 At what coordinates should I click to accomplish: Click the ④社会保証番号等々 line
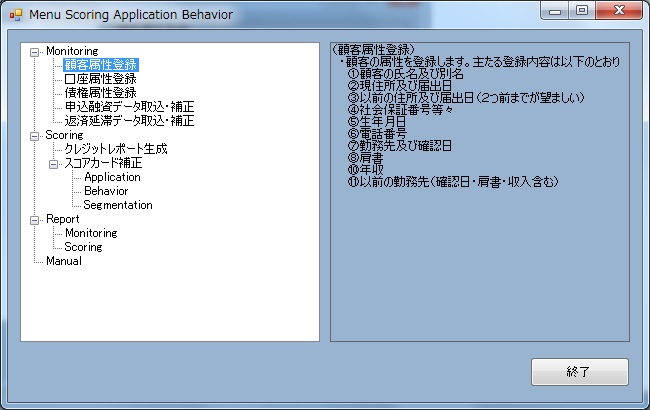[x=400, y=110]
